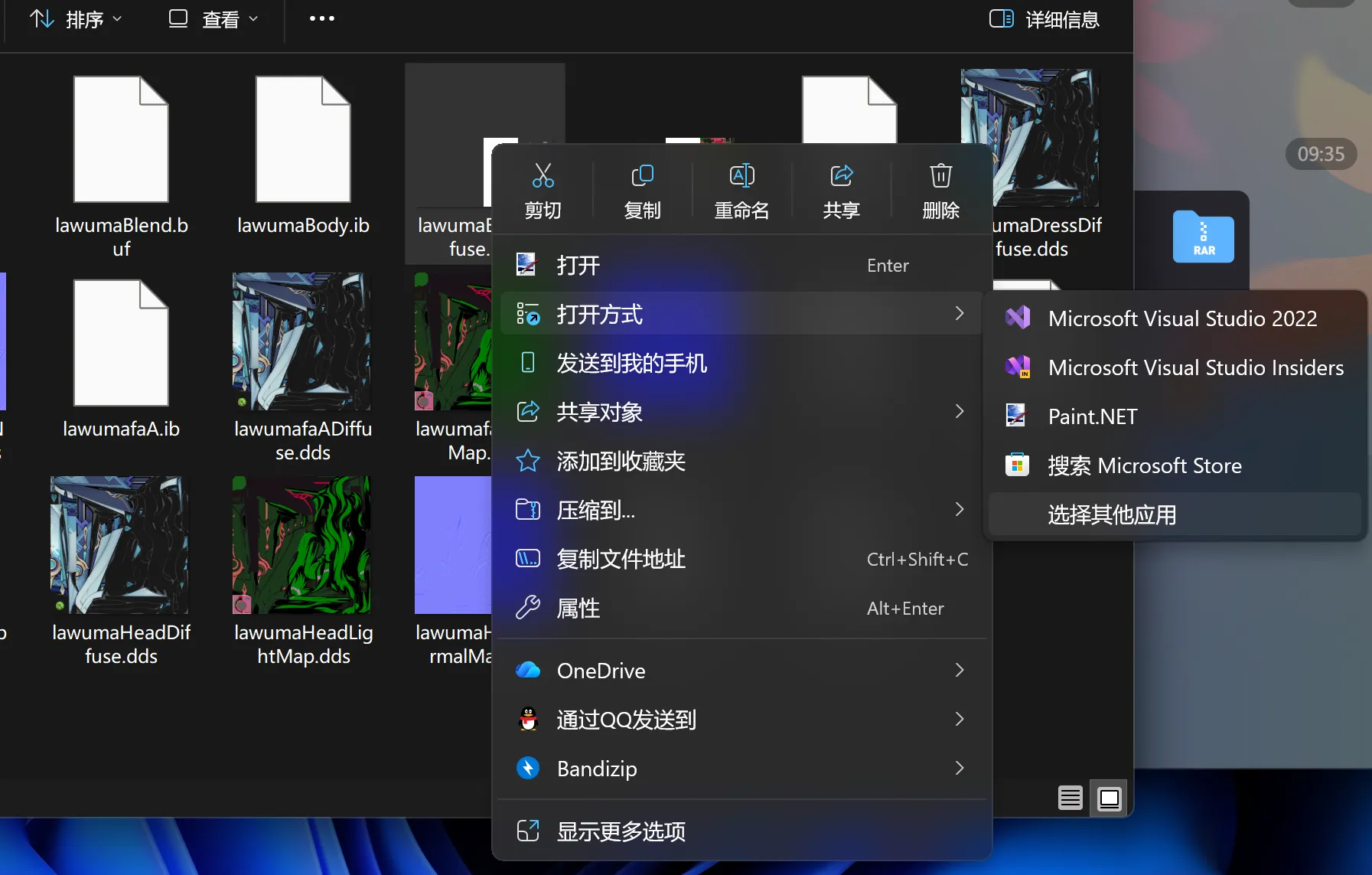Click 显示更多选项 to show more options
The width and height of the screenshot is (1372, 875).
pos(620,831)
